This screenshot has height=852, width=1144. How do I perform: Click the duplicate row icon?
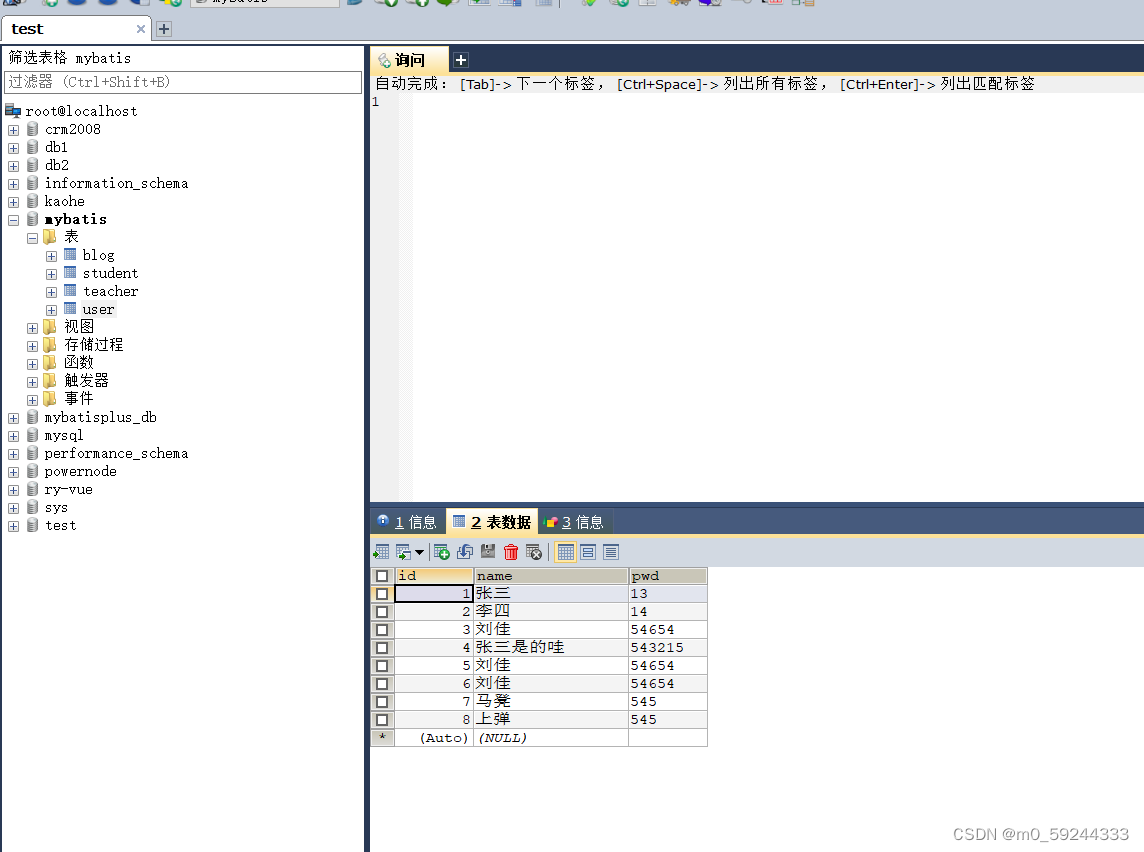(x=465, y=552)
